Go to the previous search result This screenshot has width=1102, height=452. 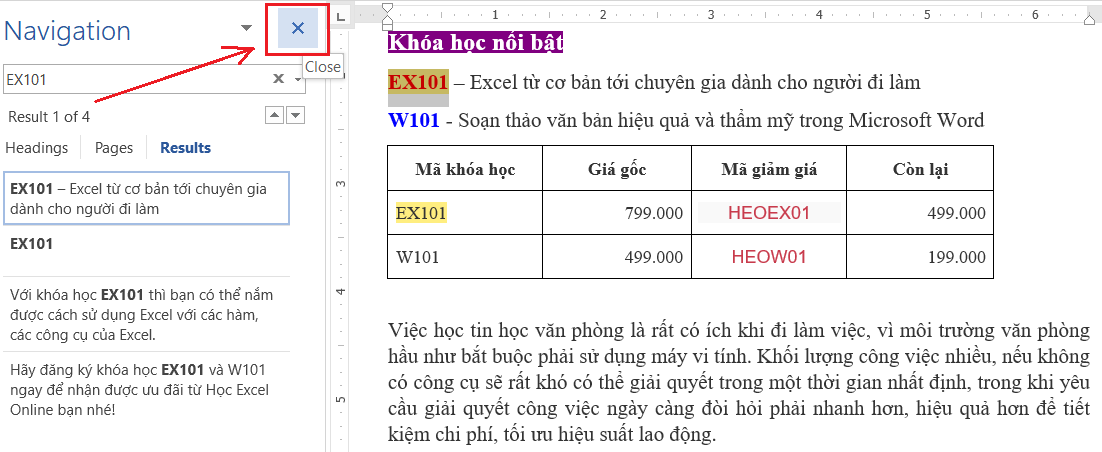274,116
